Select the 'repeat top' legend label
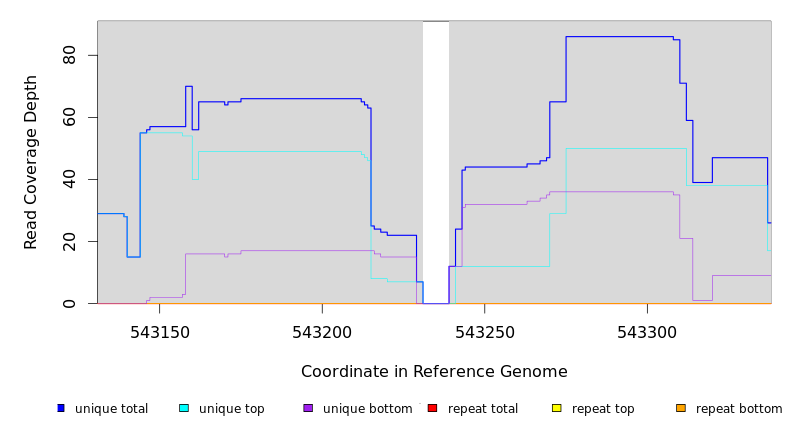This screenshot has height=432, width=792. pyautogui.click(x=603, y=409)
